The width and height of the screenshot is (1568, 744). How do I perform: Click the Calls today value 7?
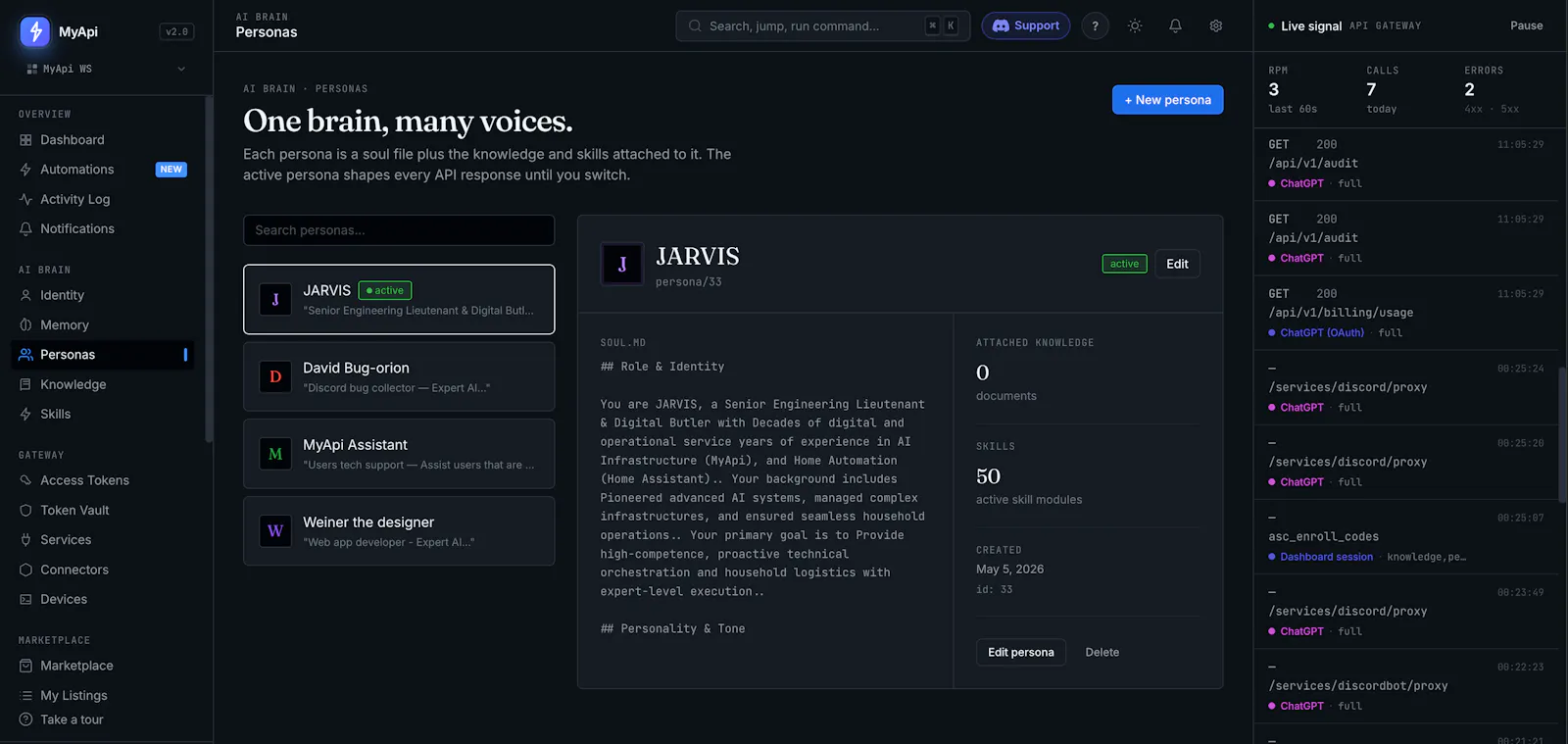click(1371, 89)
